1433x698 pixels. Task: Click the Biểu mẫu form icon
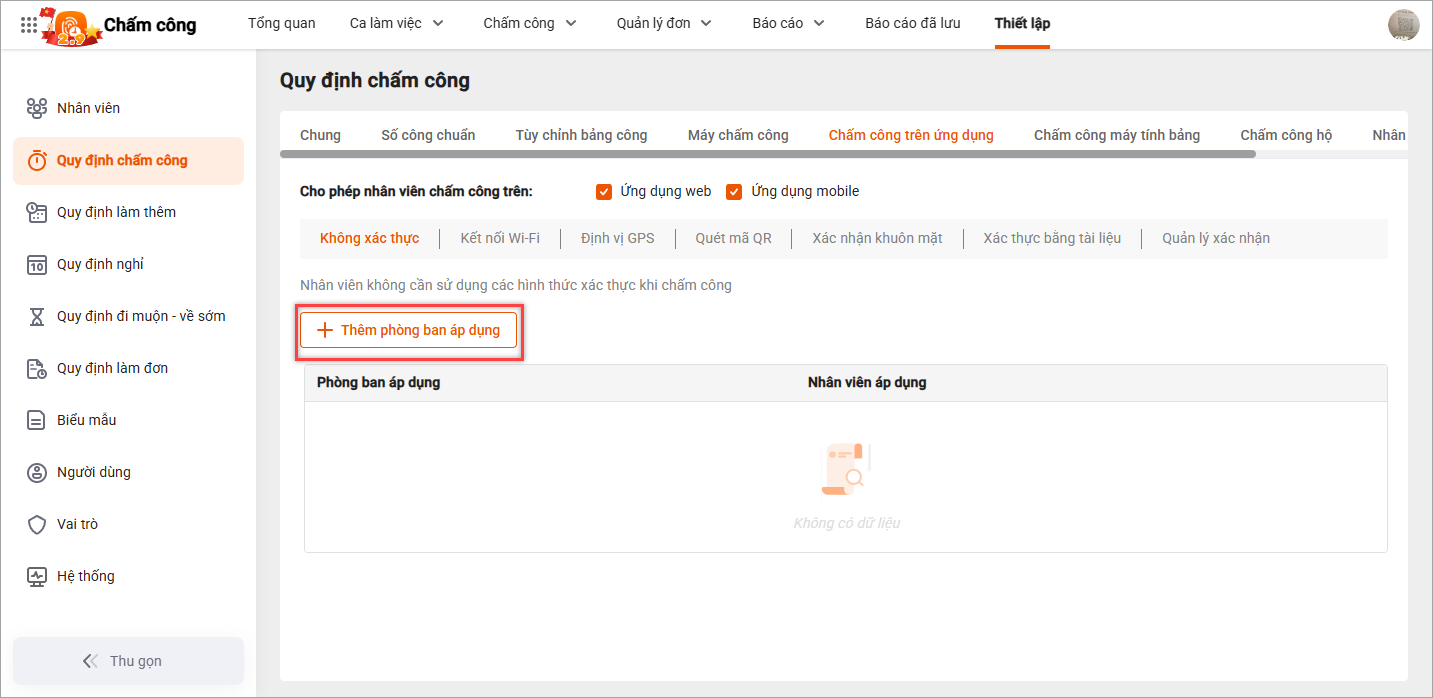point(37,420)
